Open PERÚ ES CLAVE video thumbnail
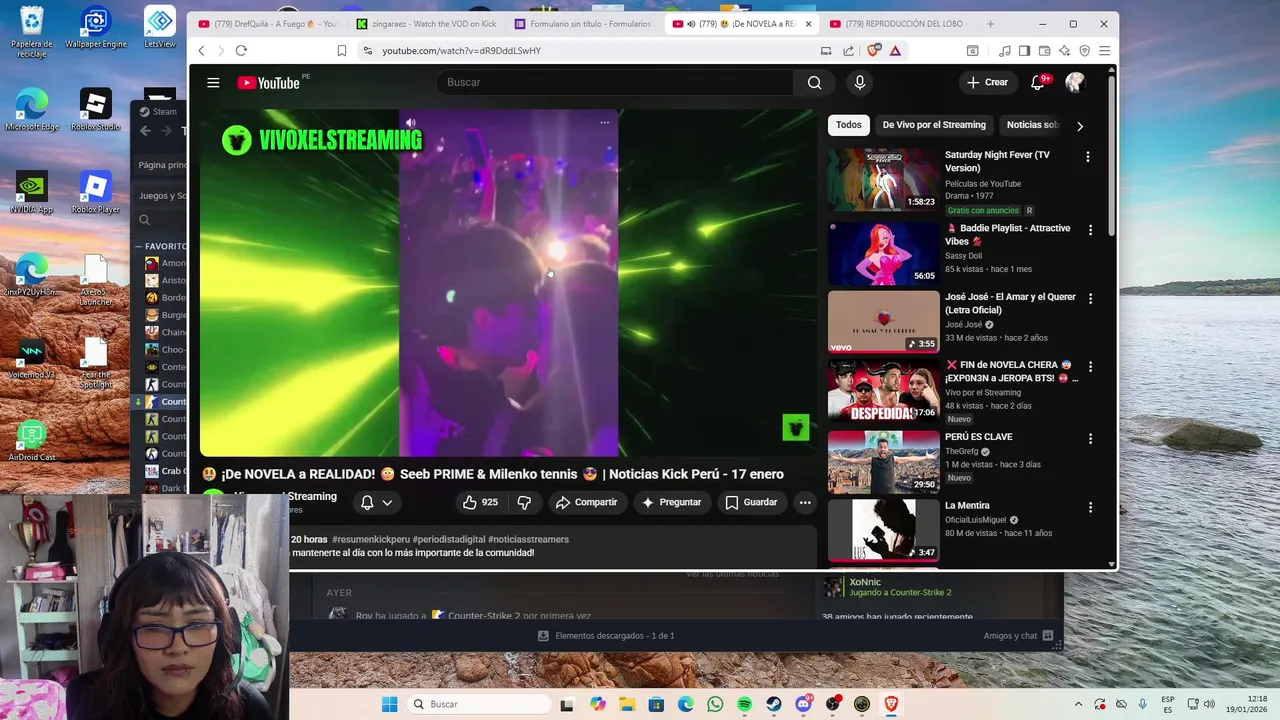 pos(883,462)
